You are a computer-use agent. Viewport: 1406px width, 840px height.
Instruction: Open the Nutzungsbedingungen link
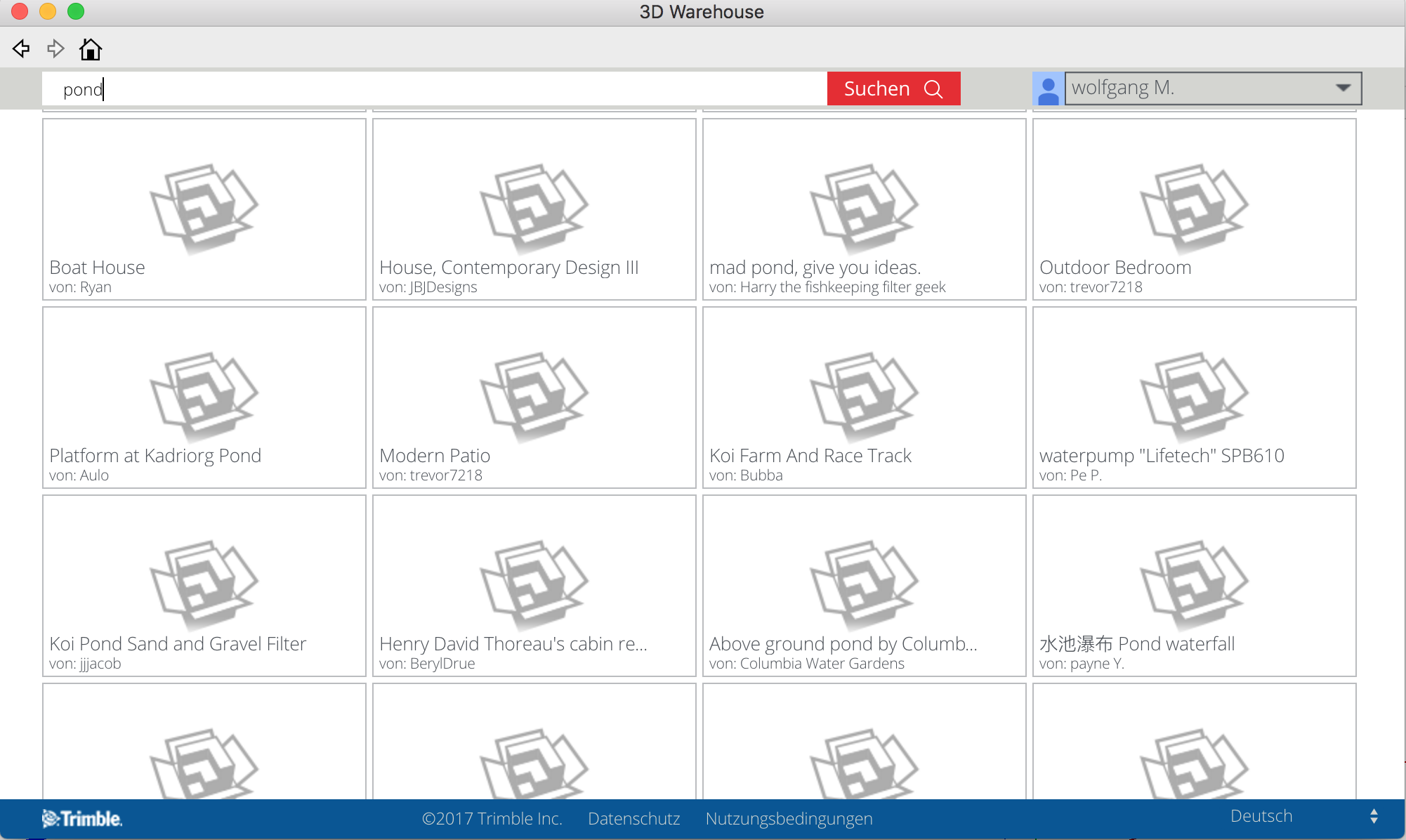point(789,818)
